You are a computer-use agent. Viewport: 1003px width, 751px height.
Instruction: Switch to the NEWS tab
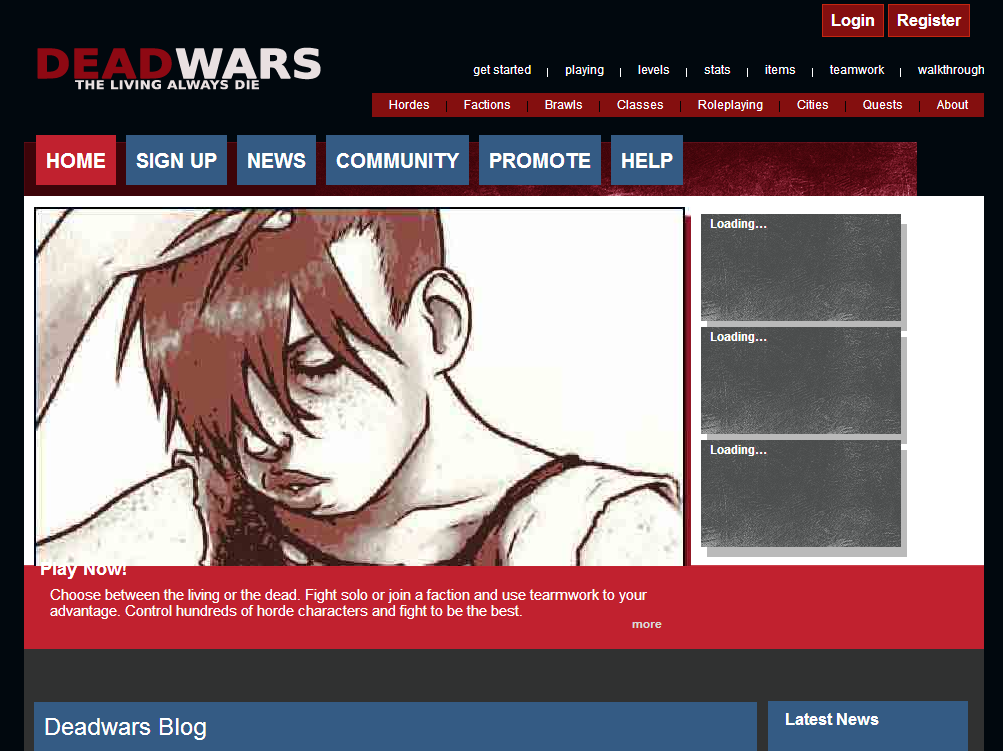(x=276, y=160)
